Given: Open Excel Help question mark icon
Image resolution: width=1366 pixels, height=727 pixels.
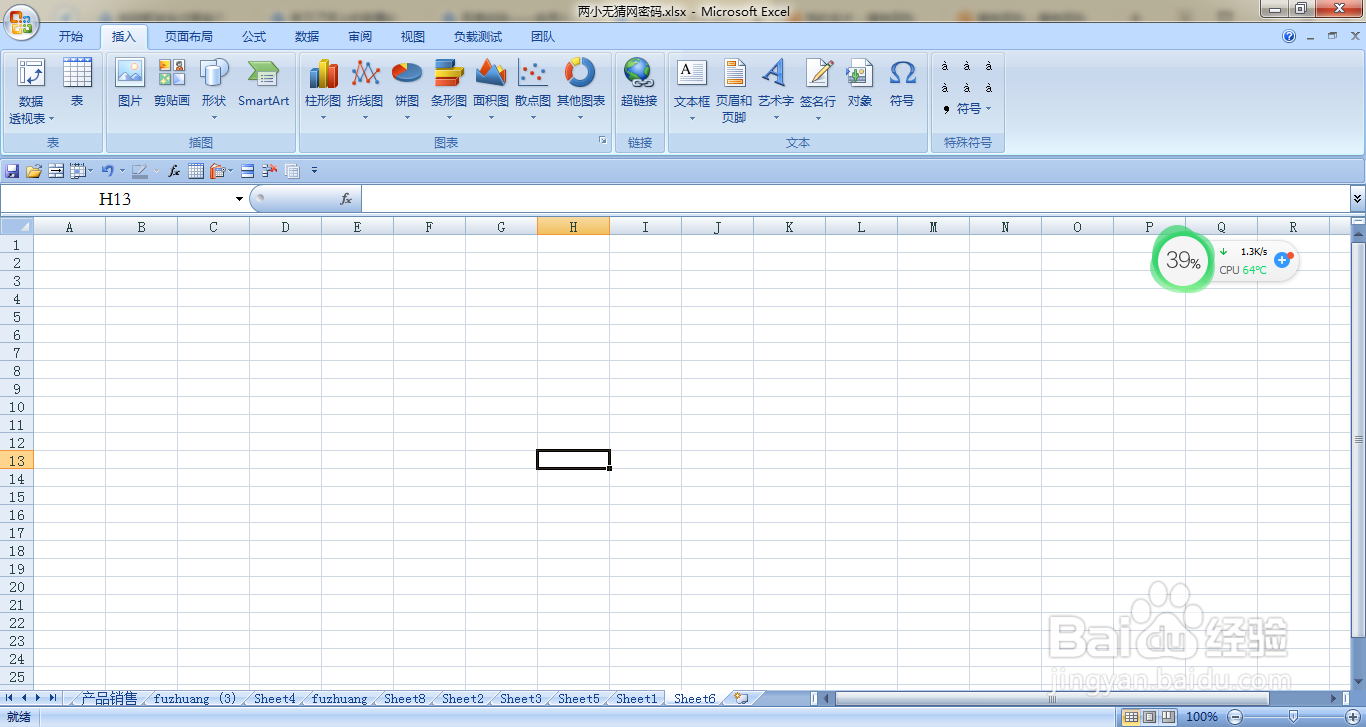Looking at the screenshot, I should (x=1289, y=36).
